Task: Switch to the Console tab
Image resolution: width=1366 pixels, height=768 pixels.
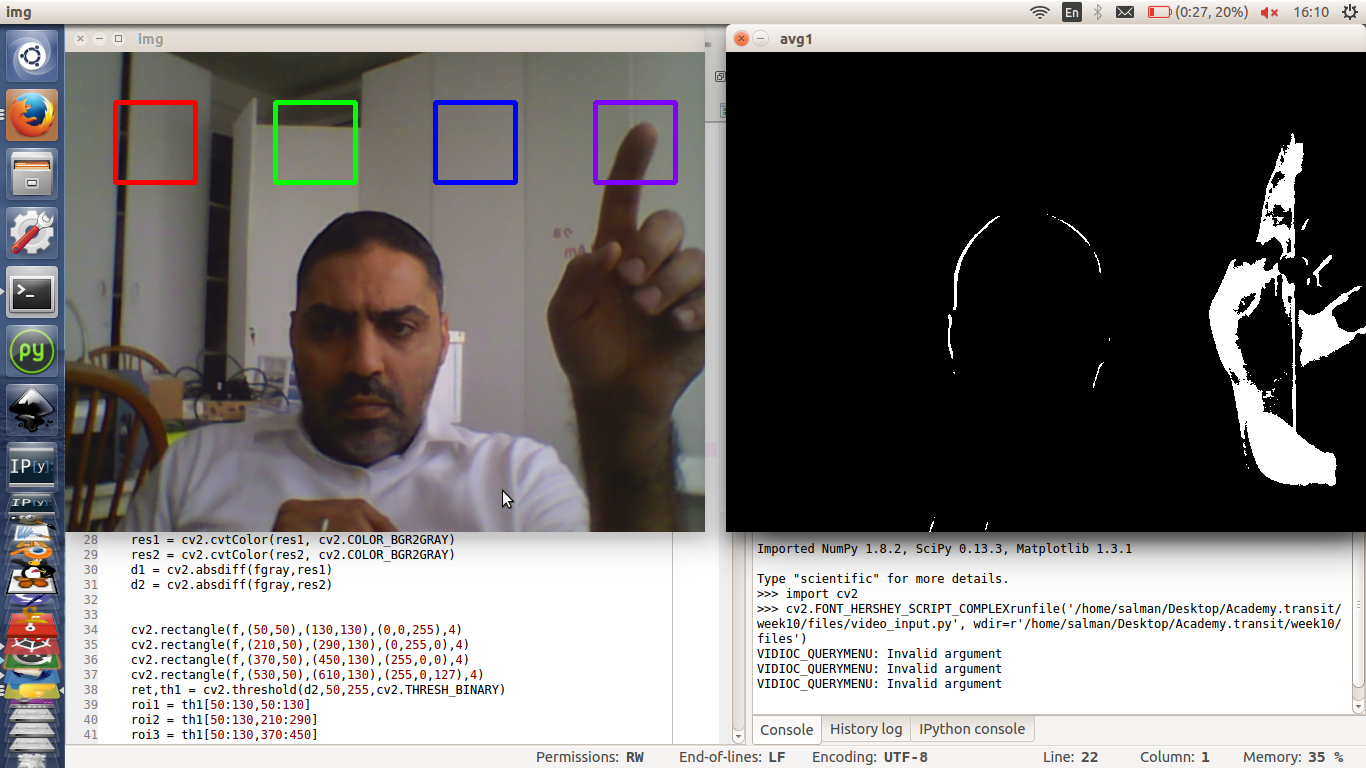Action: [x=786, y=729]
